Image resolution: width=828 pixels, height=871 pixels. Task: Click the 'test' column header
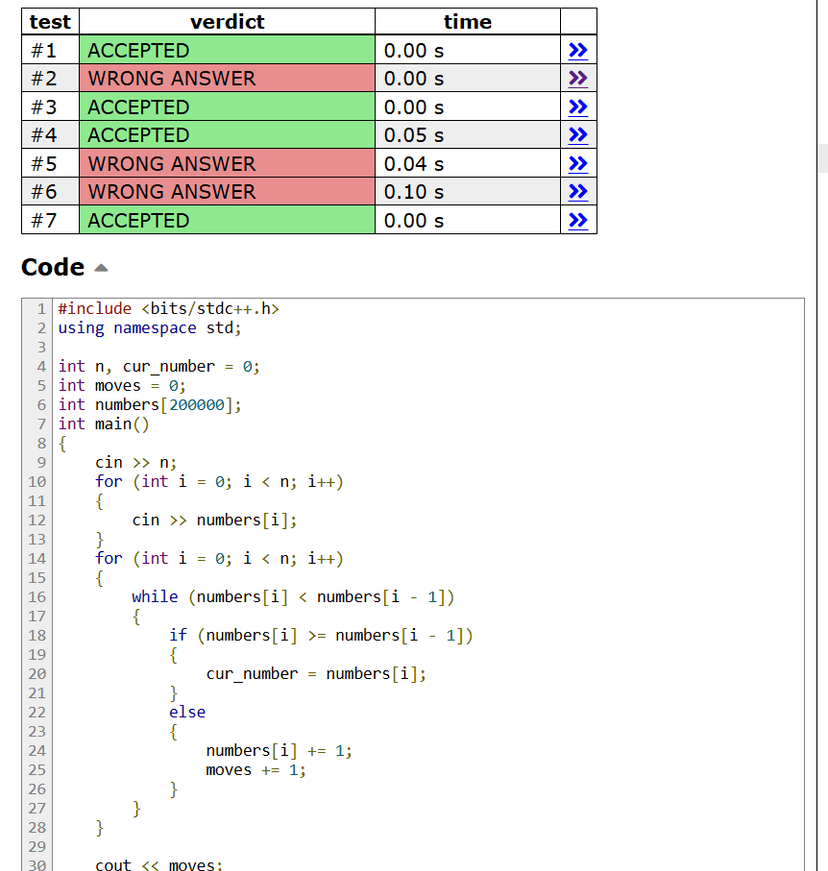[50, 22]
